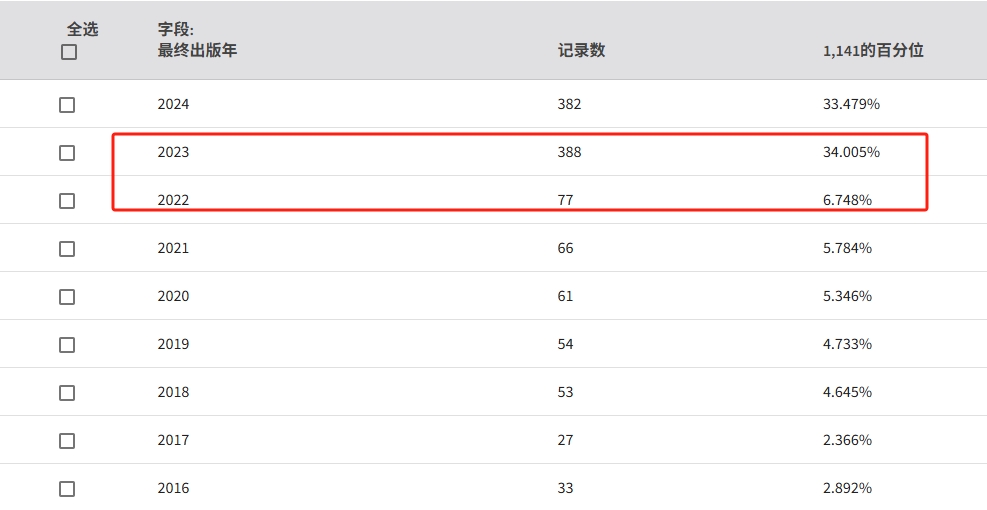Viewport: 987px width, 510px height.
Task: Click record count 382
Action: click(569, 104)
